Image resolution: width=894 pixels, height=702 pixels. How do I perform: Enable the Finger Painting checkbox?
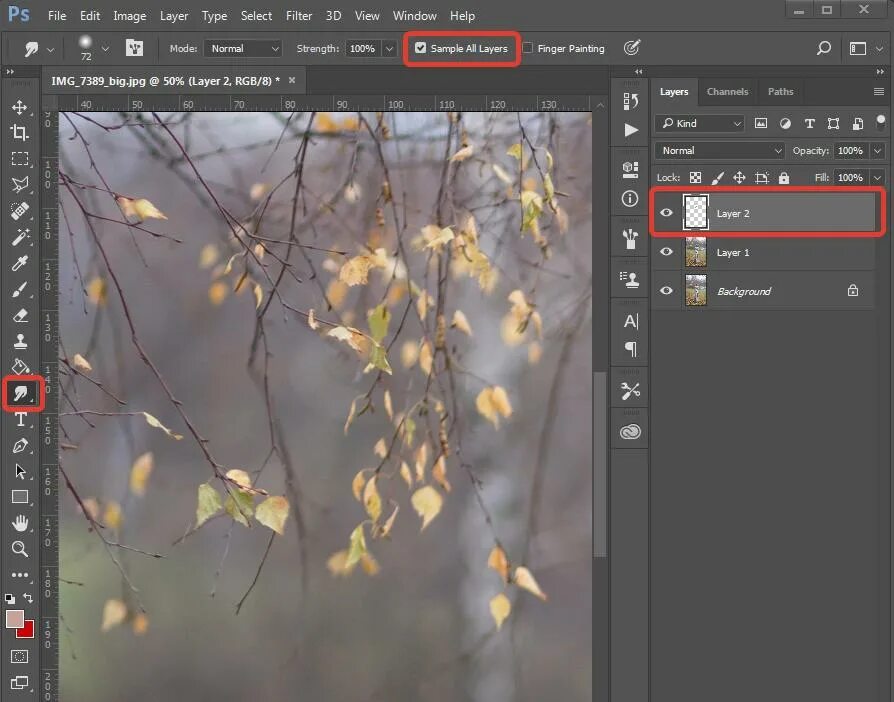528,48
